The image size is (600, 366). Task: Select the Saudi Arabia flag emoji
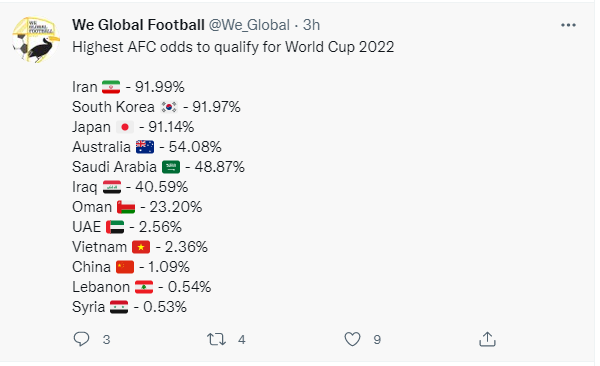pos(171,167)
